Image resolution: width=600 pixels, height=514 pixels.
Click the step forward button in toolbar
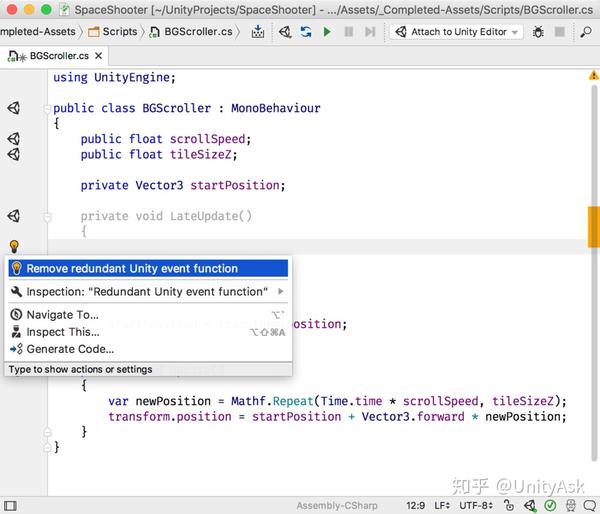coord(370,32)
